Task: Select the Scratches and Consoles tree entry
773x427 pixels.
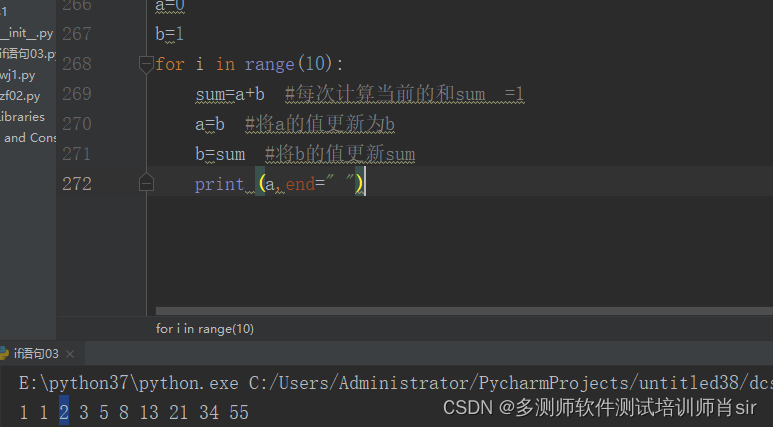Action: point(30,138)
